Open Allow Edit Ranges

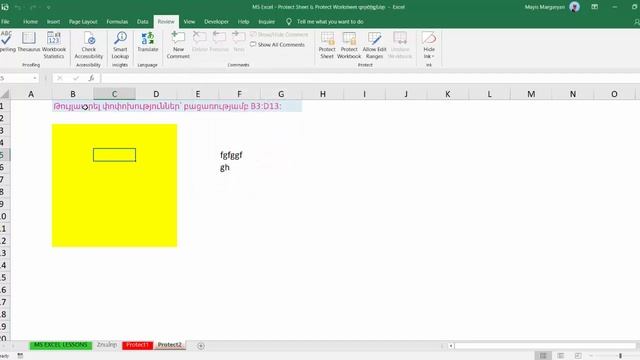coord(374,45)
